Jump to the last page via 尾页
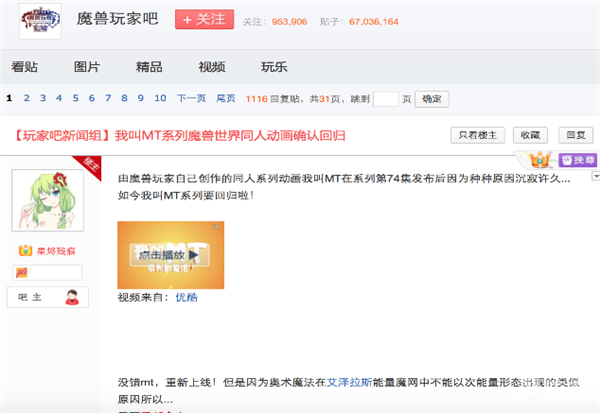This screenshot has height=413, width=600. [226, 98]
